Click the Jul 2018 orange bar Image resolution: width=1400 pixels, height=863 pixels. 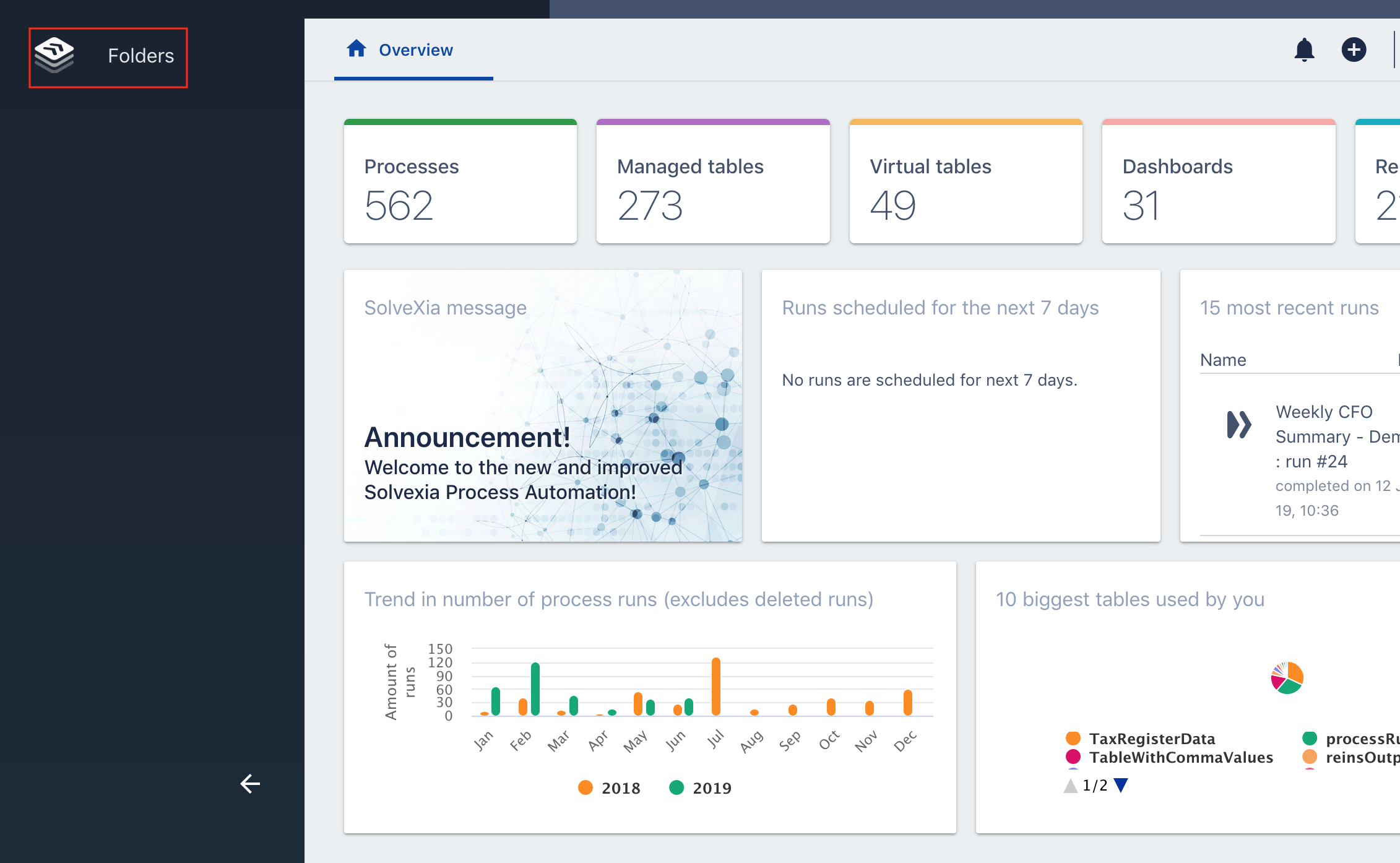716,687
